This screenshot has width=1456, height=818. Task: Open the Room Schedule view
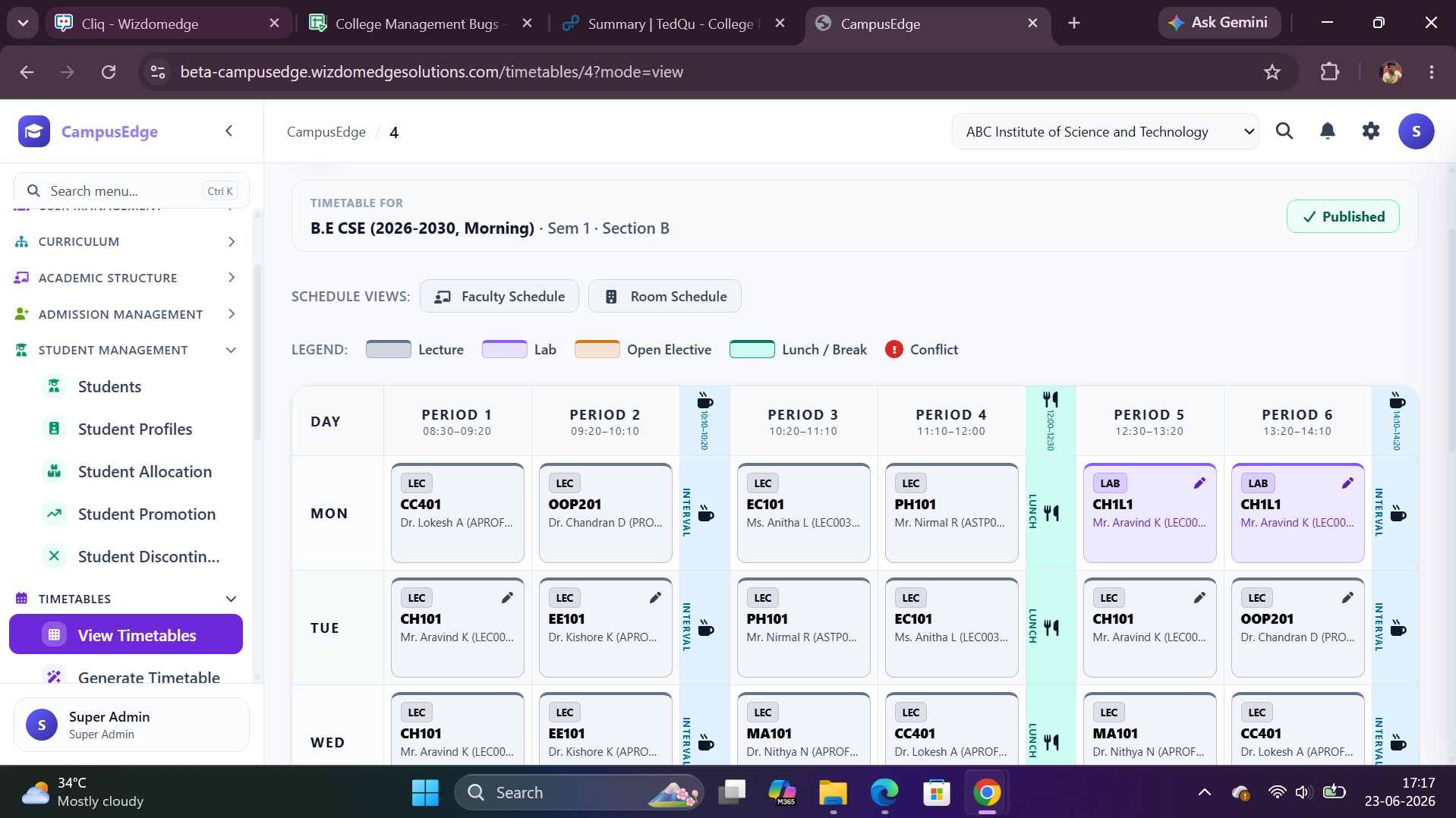(x=665, y=297)
